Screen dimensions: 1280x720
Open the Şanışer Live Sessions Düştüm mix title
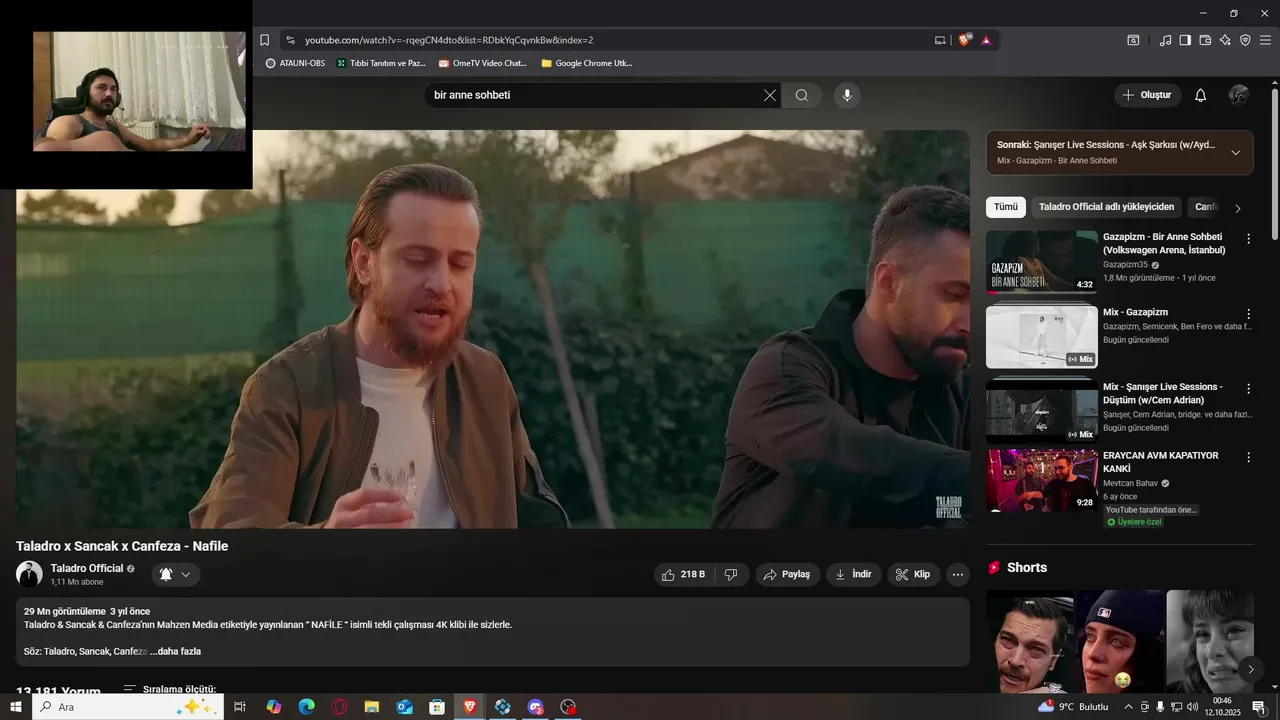1163,393
